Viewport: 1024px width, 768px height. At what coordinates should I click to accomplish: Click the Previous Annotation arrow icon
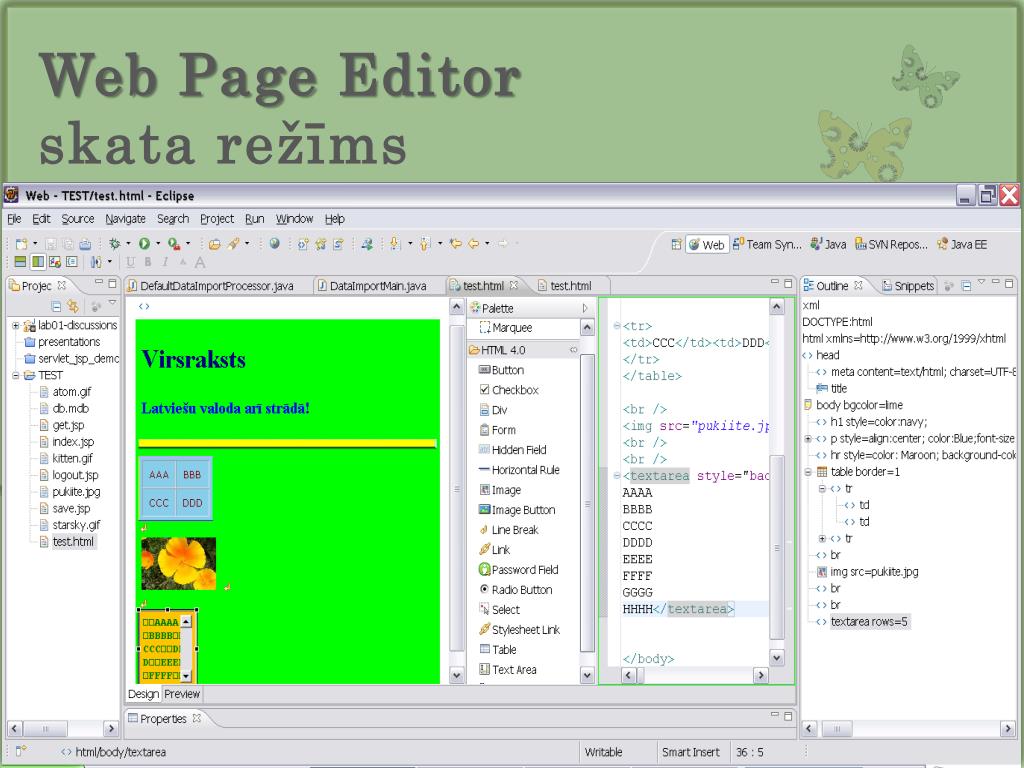click(x=425, y=244)
